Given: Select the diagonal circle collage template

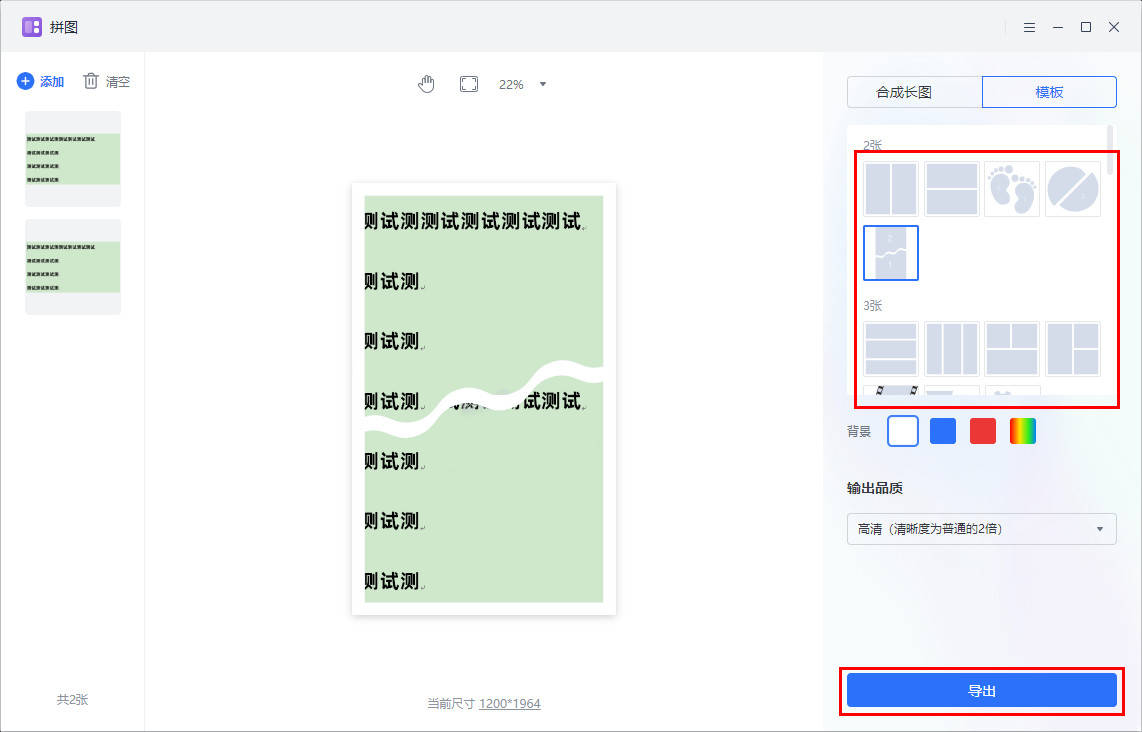Looking at the screenshot, I should (x=1072, y=188).
